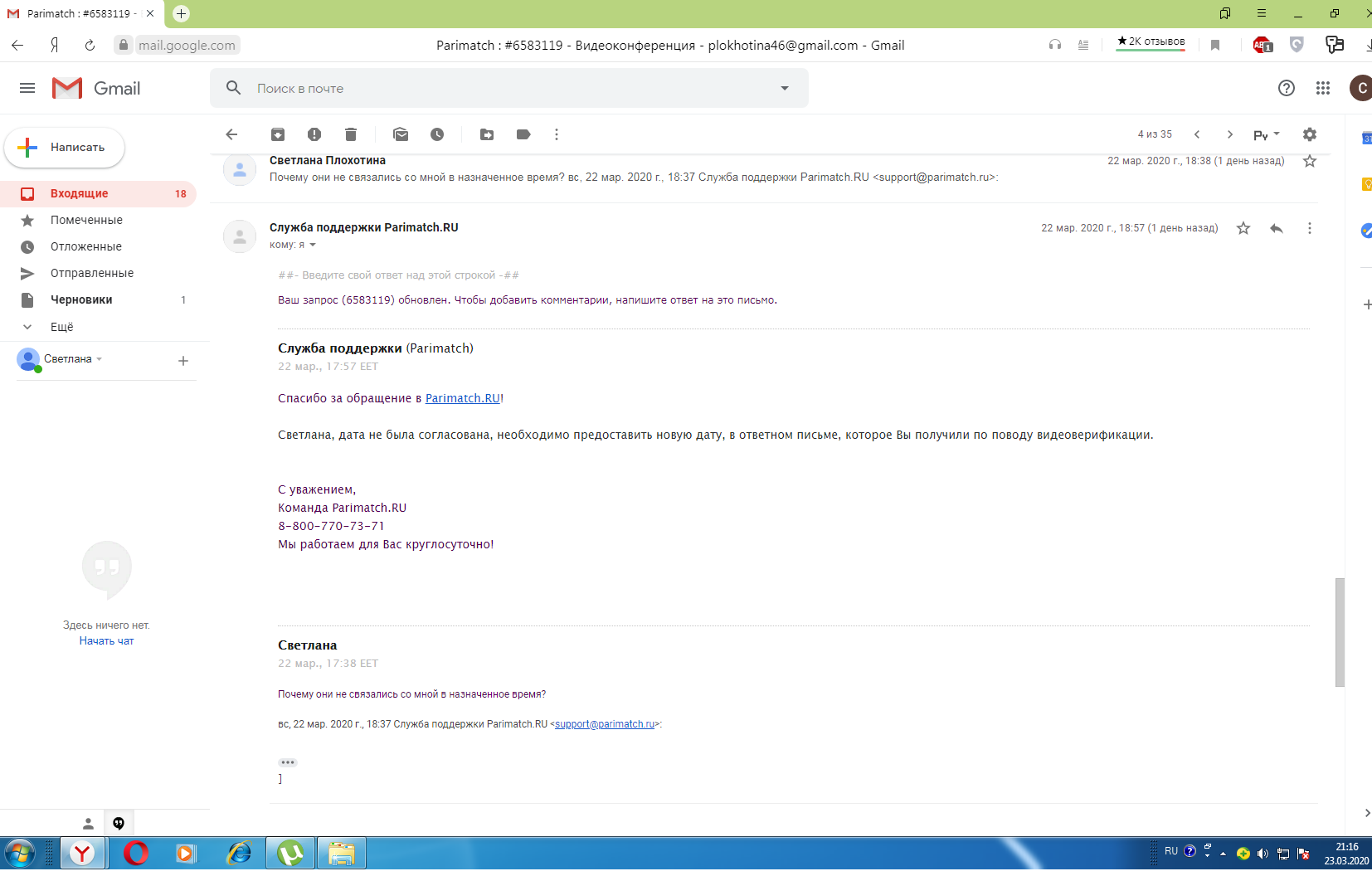Report this email as spam

314,134
